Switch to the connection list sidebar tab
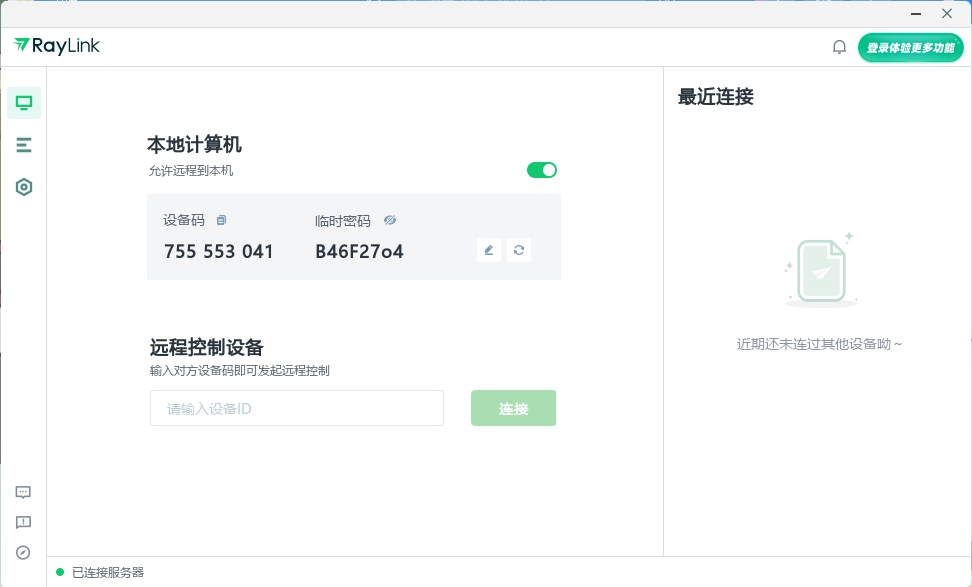972x587 pixels. click(x=23, y=145)
